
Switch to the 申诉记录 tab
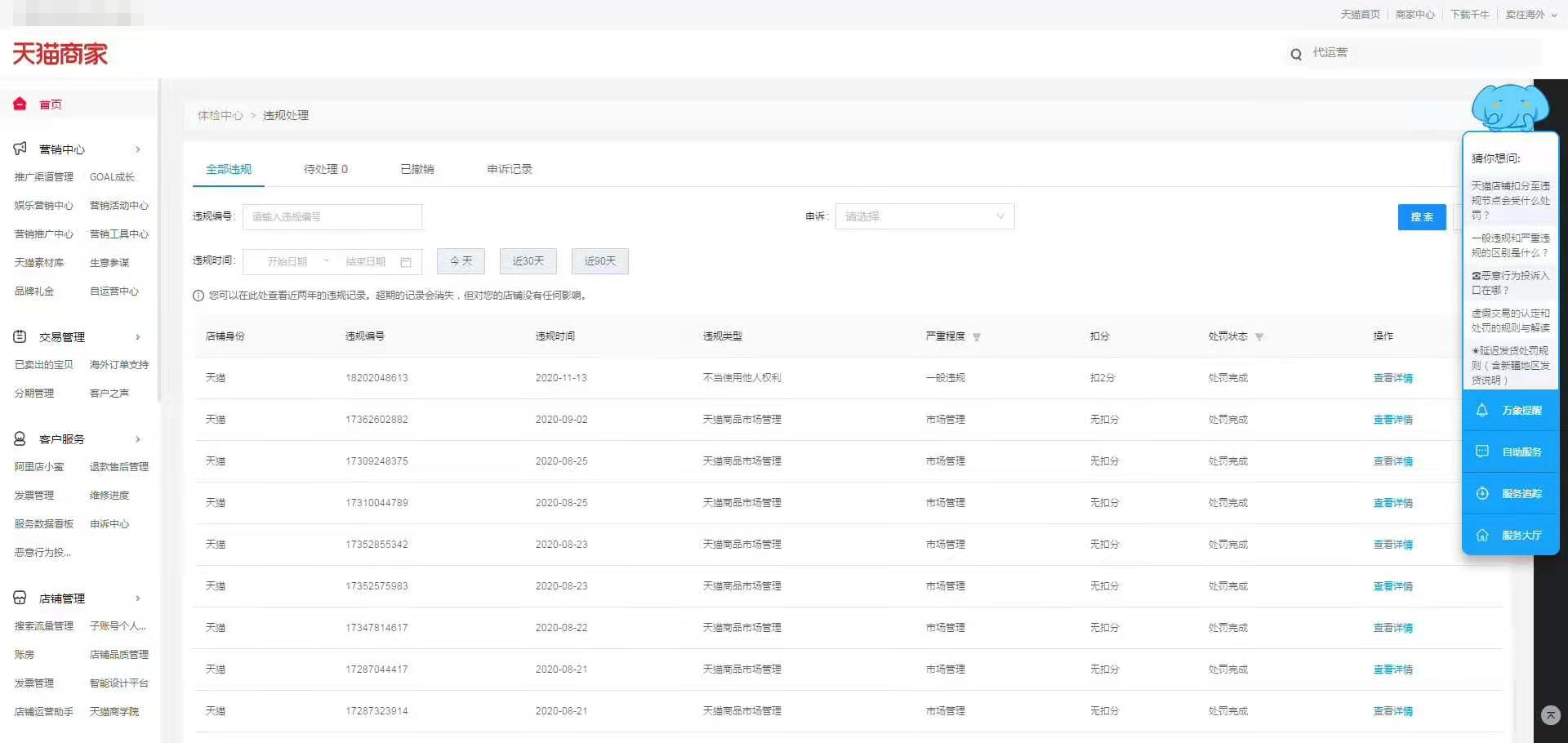(x=510, y=169)
